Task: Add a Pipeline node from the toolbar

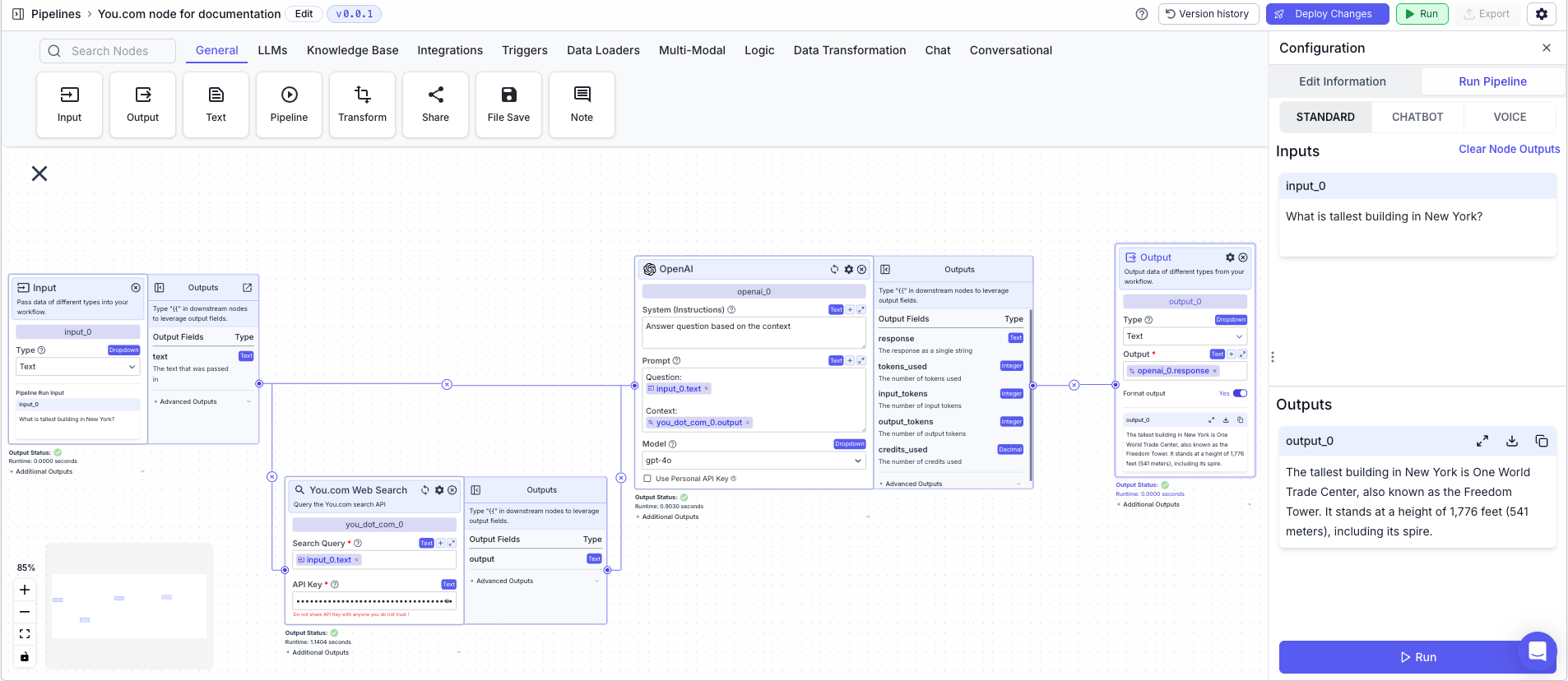Action: tap(289, 104)
